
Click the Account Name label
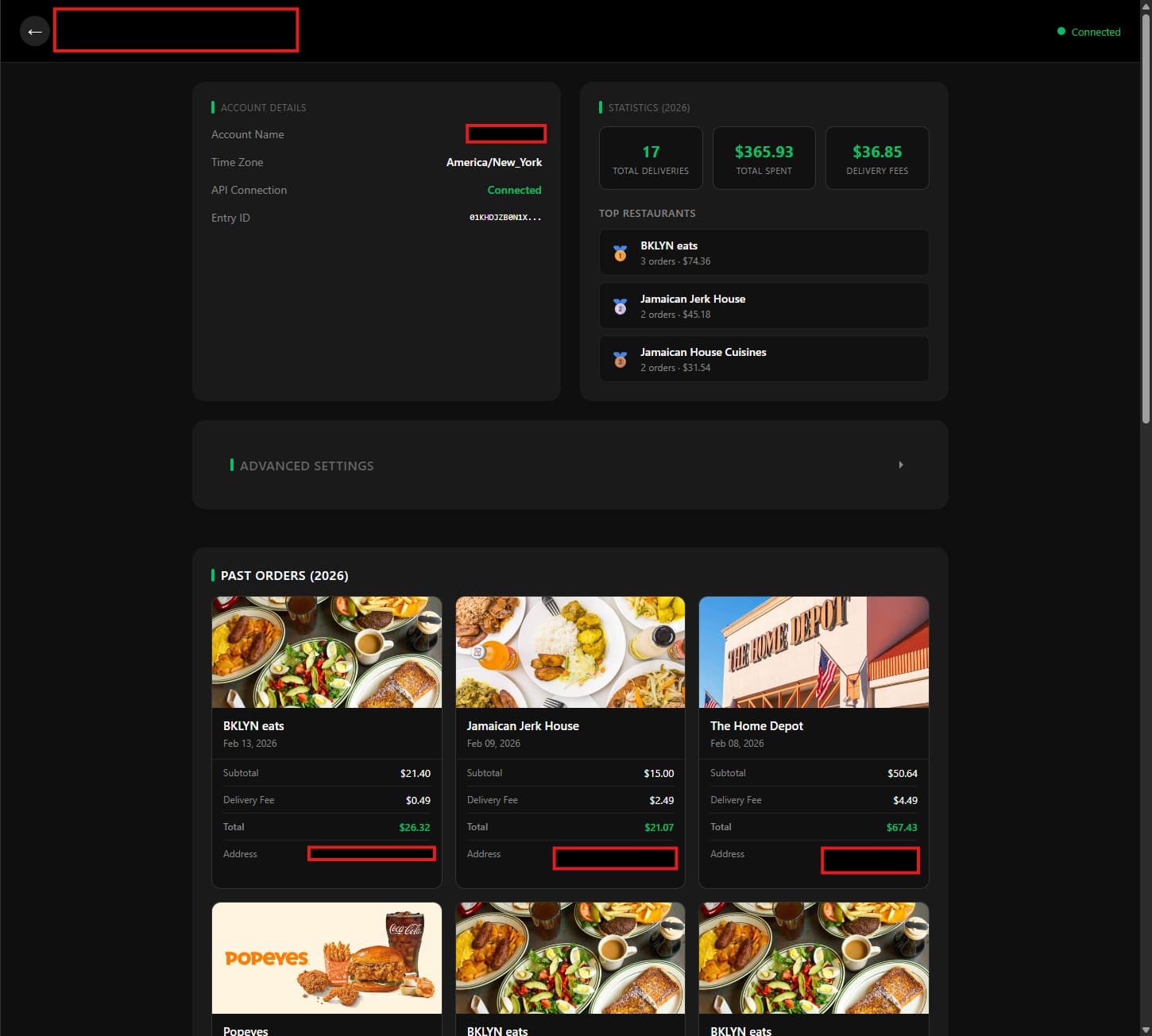click(x=248, y=134)
